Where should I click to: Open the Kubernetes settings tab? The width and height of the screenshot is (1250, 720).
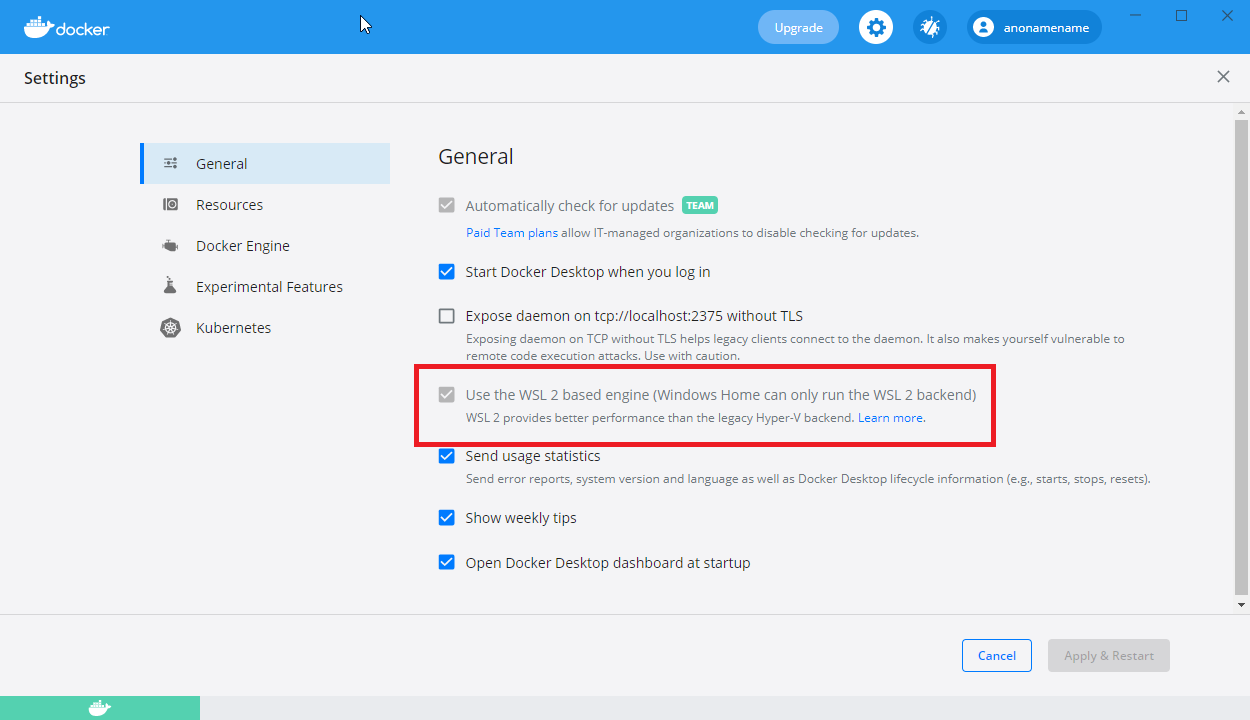(265, 327)
